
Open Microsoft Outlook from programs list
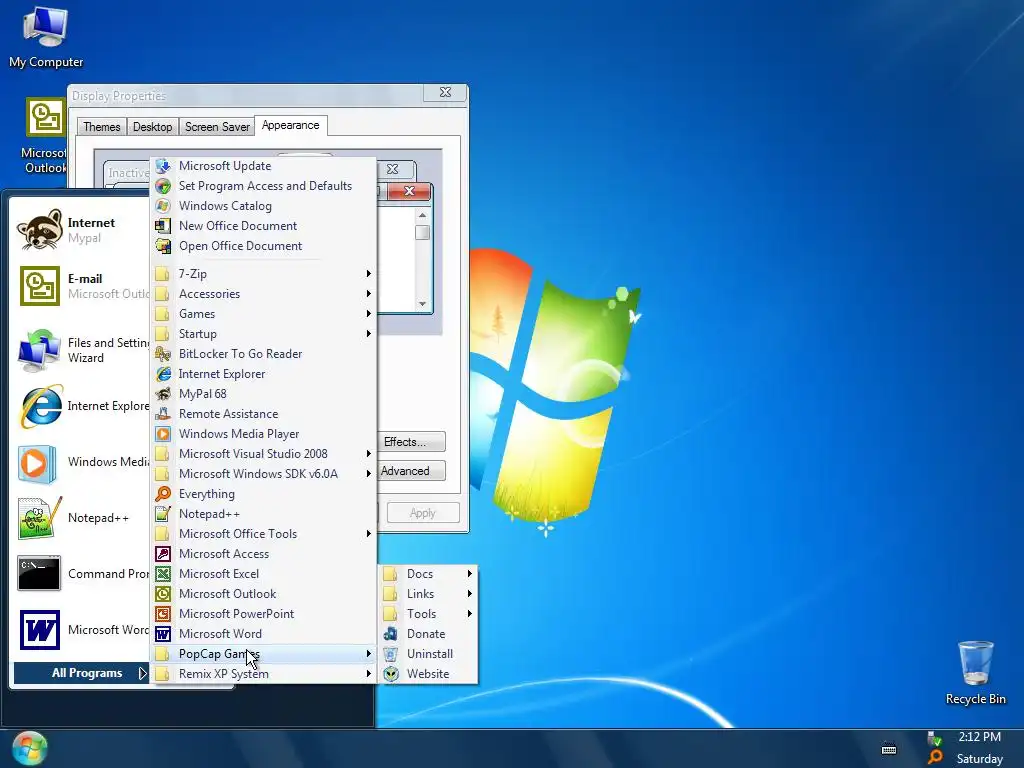coord(264,594)
